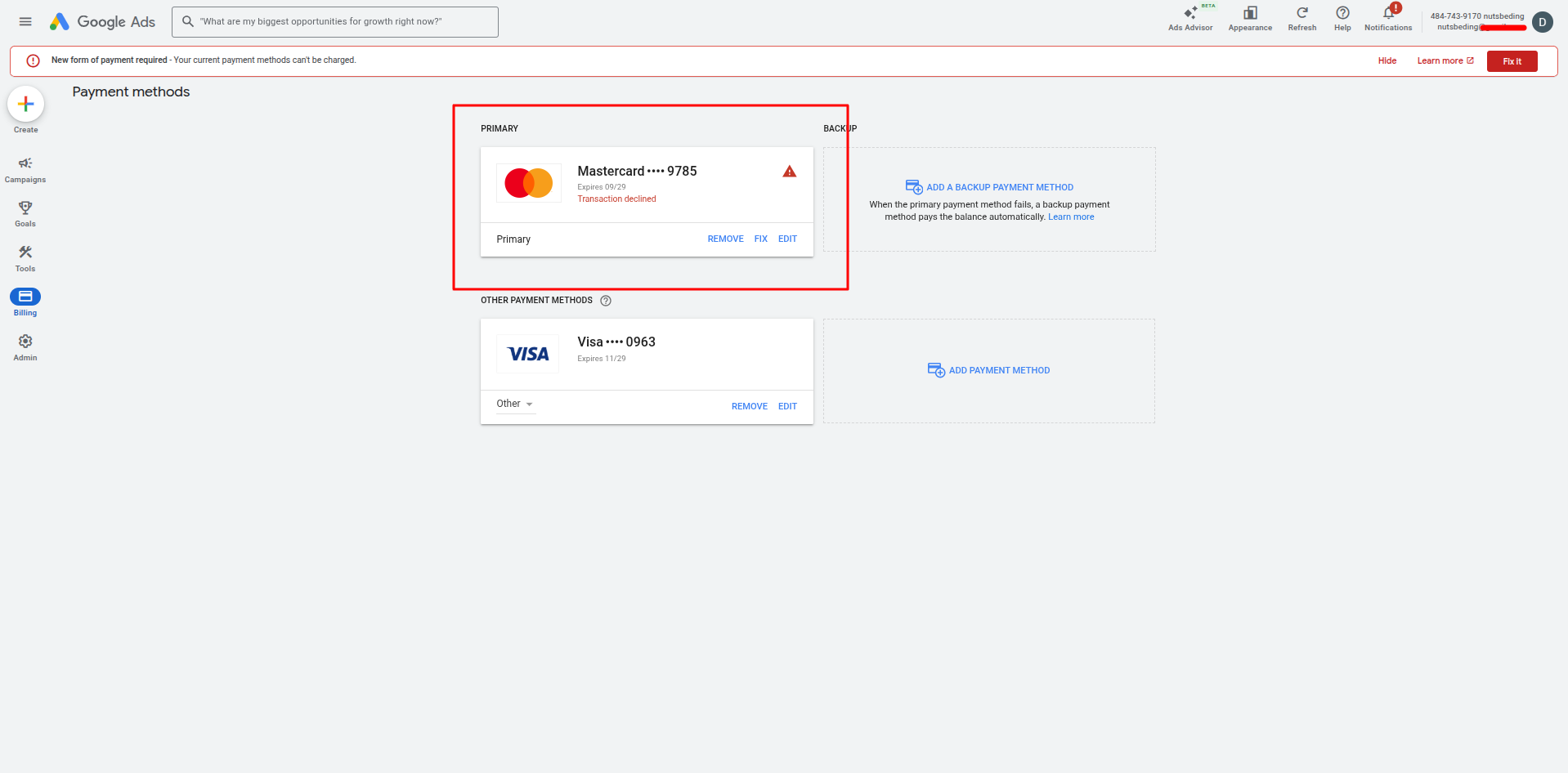Expand the Other role dropdown for Visa

(x=515, y=404)
